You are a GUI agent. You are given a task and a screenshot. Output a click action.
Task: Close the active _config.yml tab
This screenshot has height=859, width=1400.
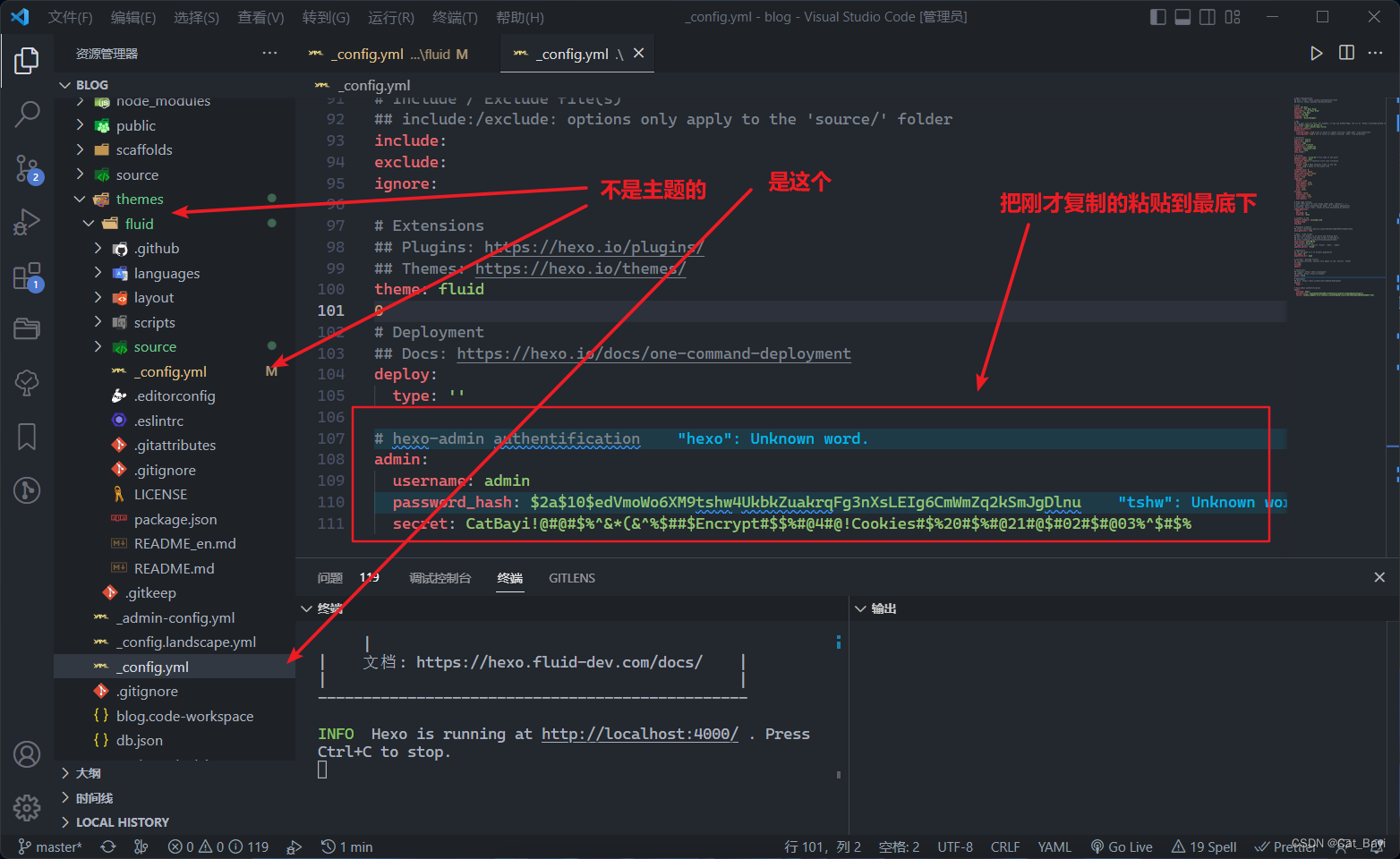[638, 54]
